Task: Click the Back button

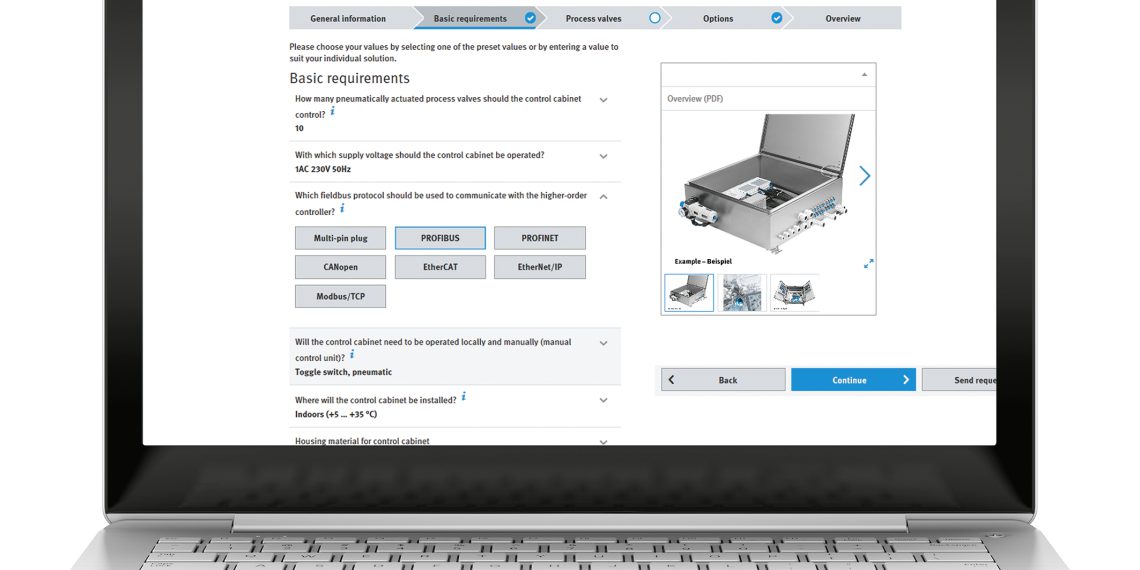Action: 723,380
